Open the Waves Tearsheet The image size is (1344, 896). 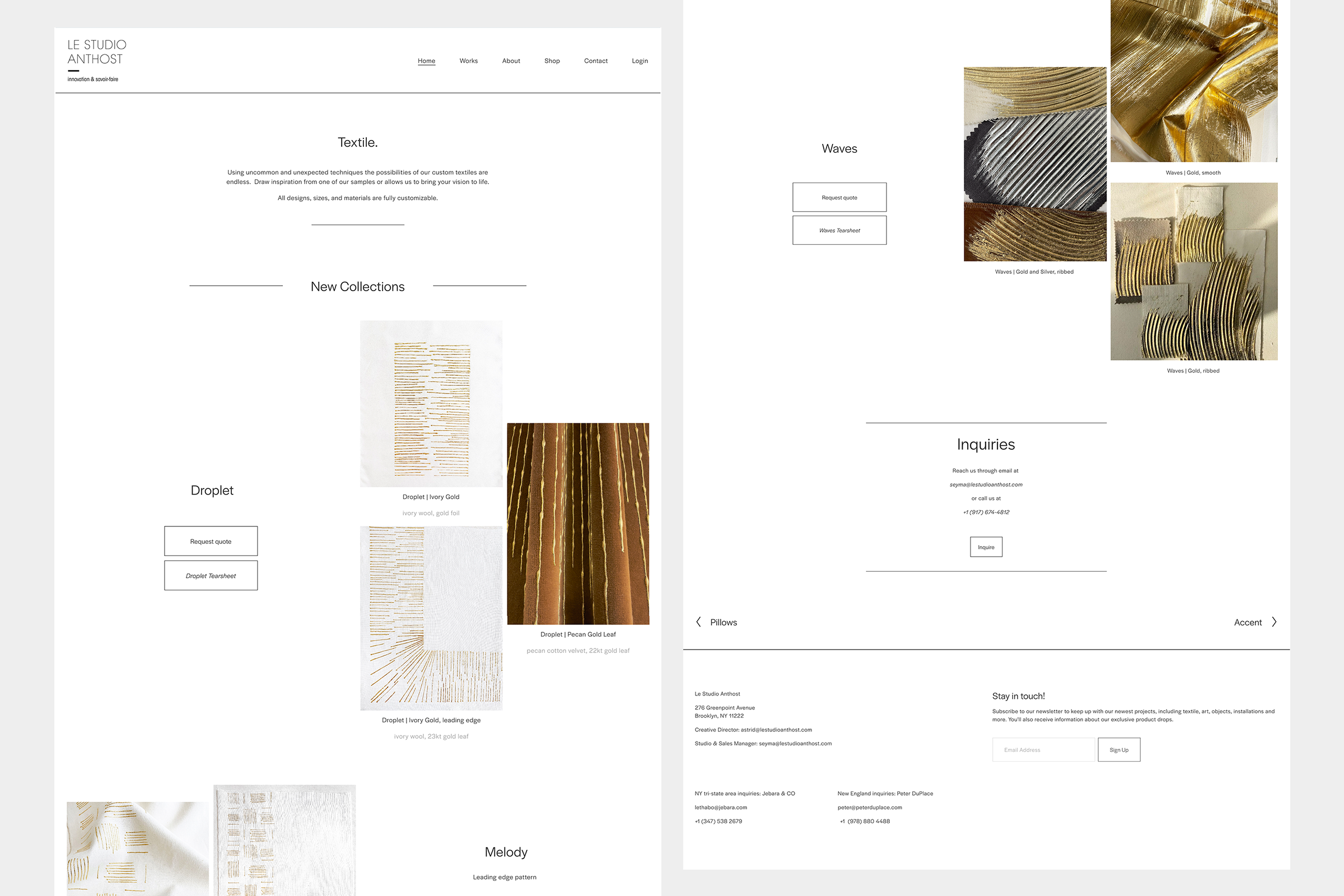coord(839,230)
